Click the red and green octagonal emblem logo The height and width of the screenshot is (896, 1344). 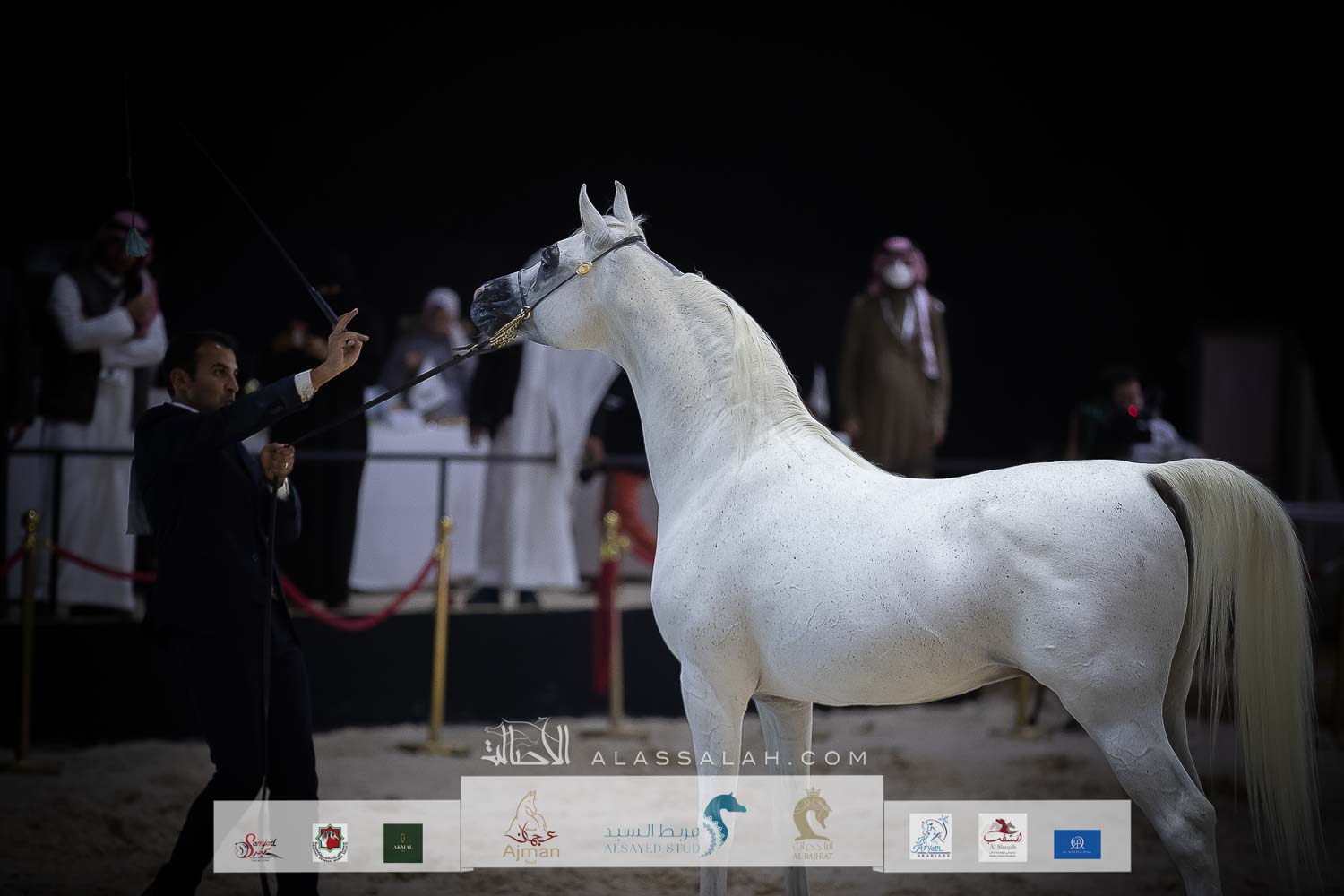pyautogui.click(x=330, y=842)
